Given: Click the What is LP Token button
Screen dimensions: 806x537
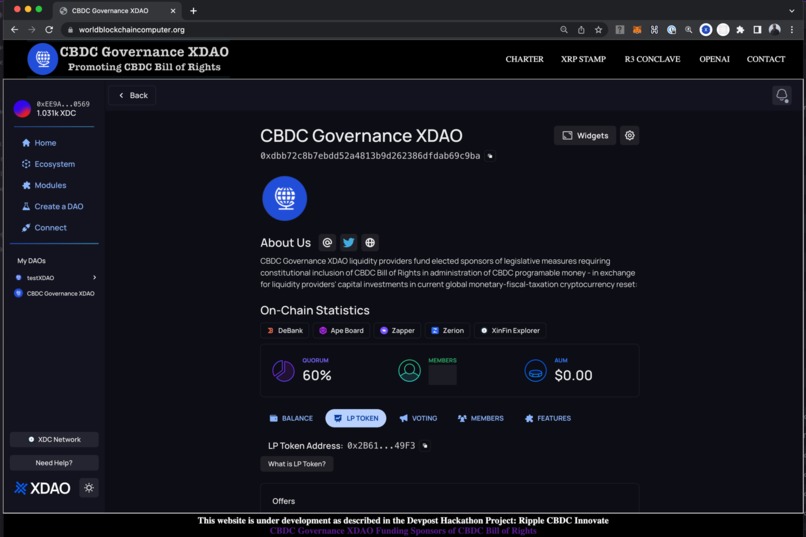Looking at the screenshot, I should [297, 464].
